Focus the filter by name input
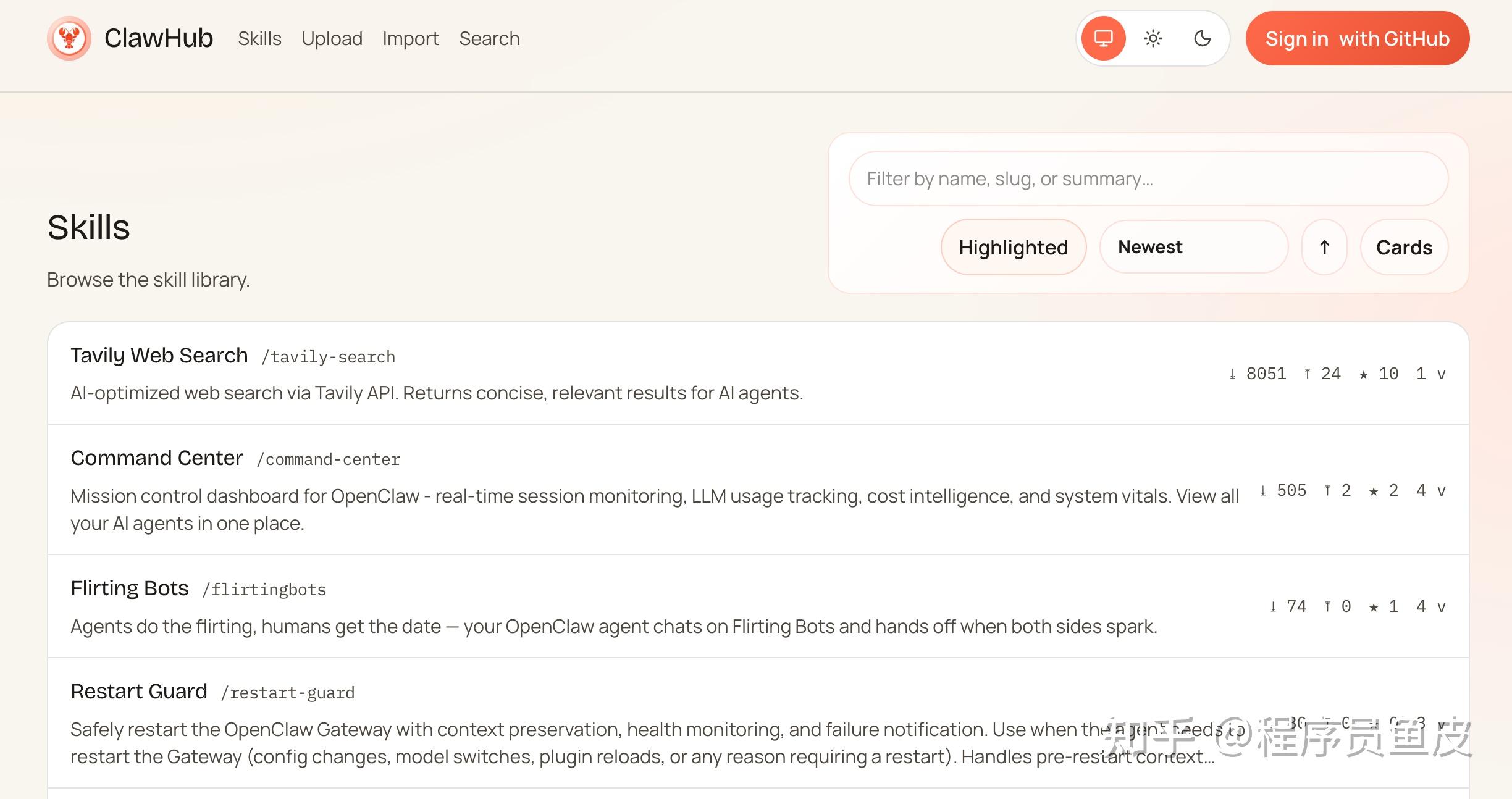This screenshot has width=1512, height=799. tap(1148, 179)
